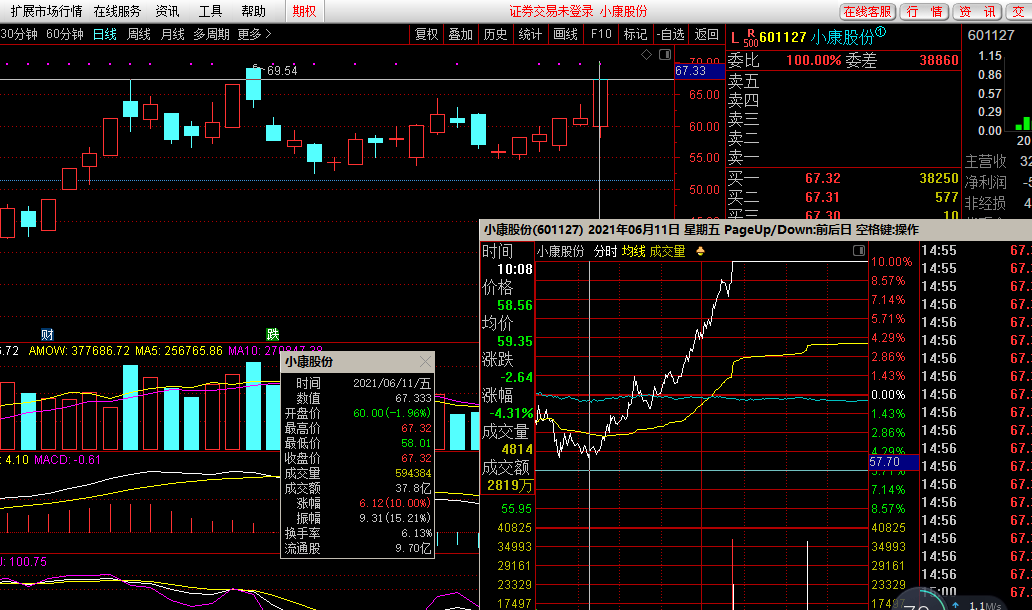Click the 57.70 price marker on the intraday axis
The image size is (1032, 610).
pos(893,462)
